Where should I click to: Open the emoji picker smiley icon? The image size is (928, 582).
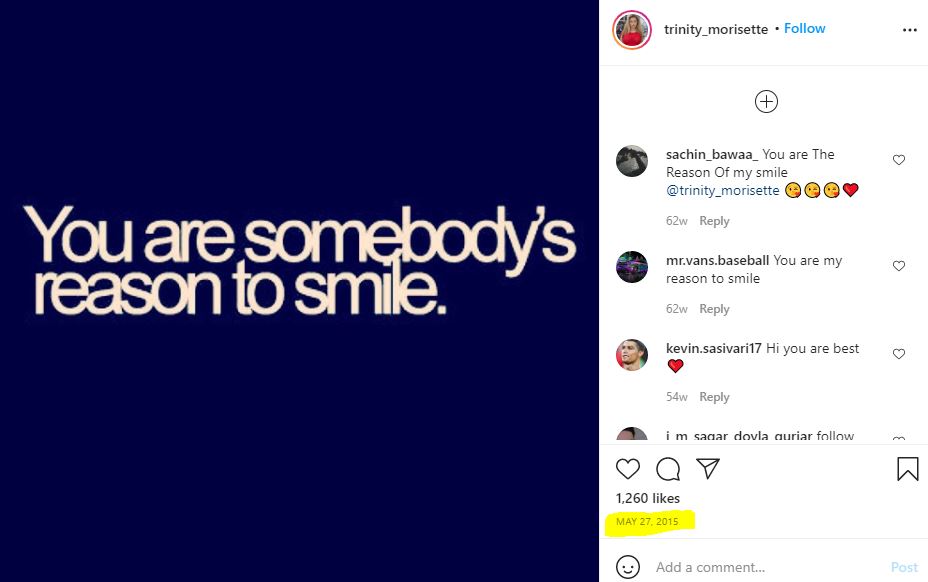pyautogui.click(x=628, y=567)
